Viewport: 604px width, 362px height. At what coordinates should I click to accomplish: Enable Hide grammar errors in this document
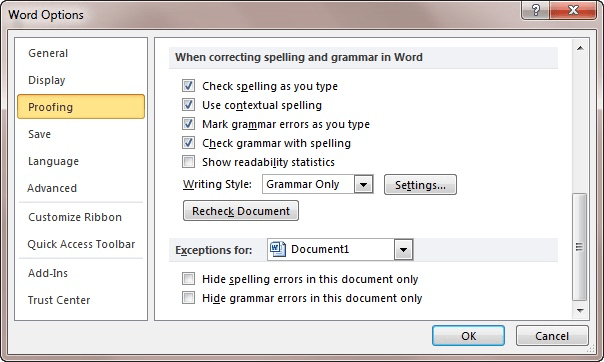[188, 298]
